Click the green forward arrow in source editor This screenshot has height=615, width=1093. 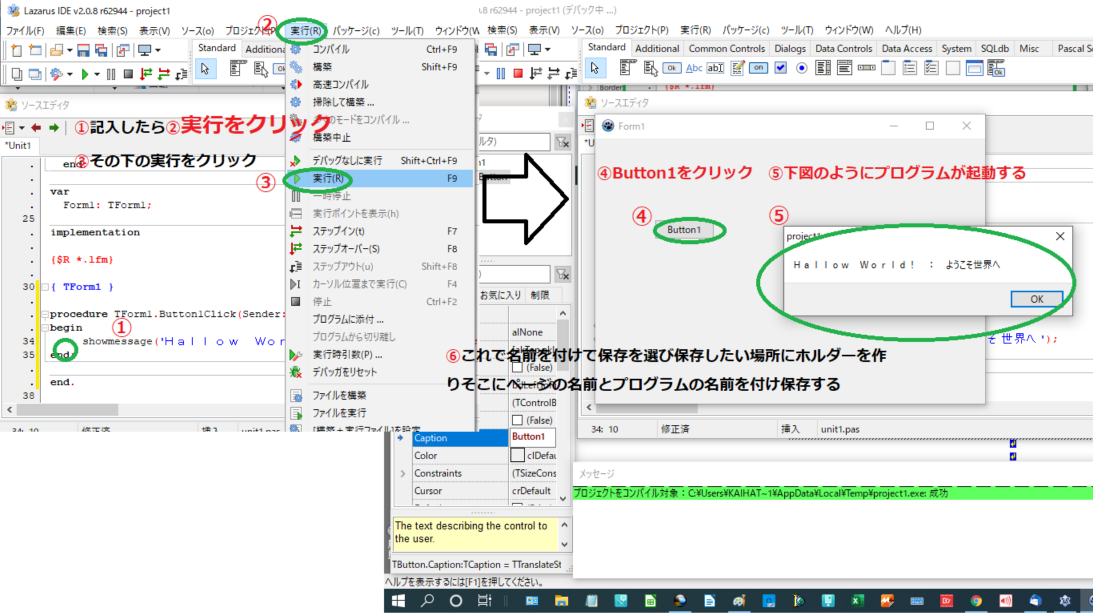(54, 128)
